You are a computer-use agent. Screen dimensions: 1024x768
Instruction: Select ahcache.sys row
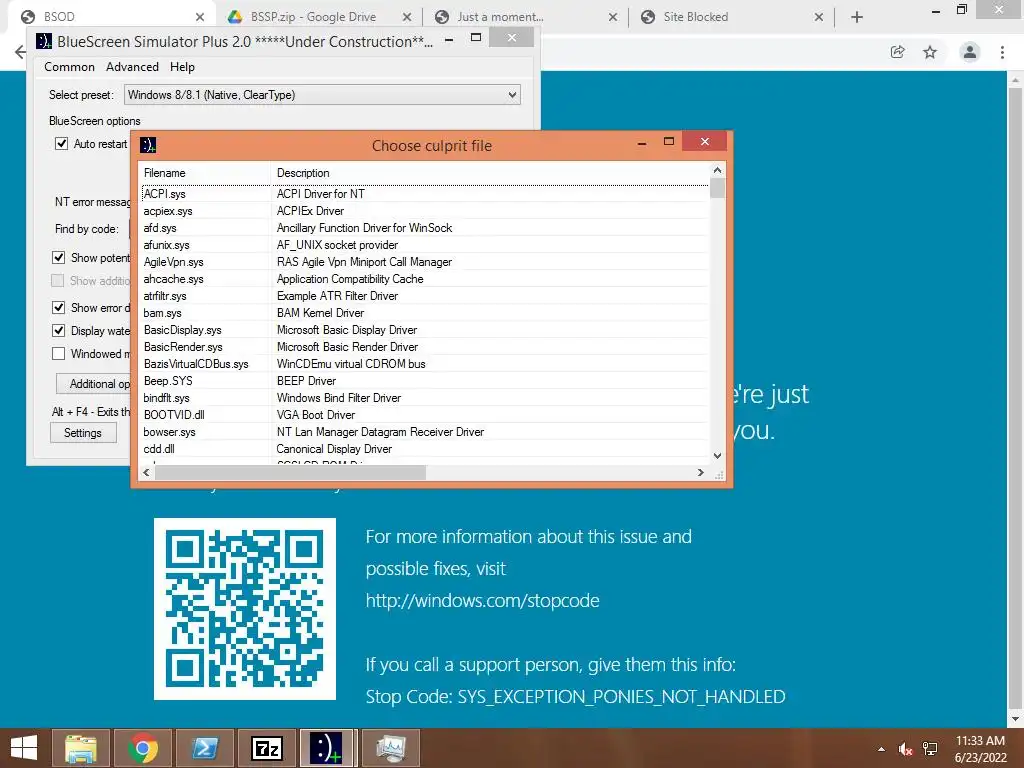424,279
